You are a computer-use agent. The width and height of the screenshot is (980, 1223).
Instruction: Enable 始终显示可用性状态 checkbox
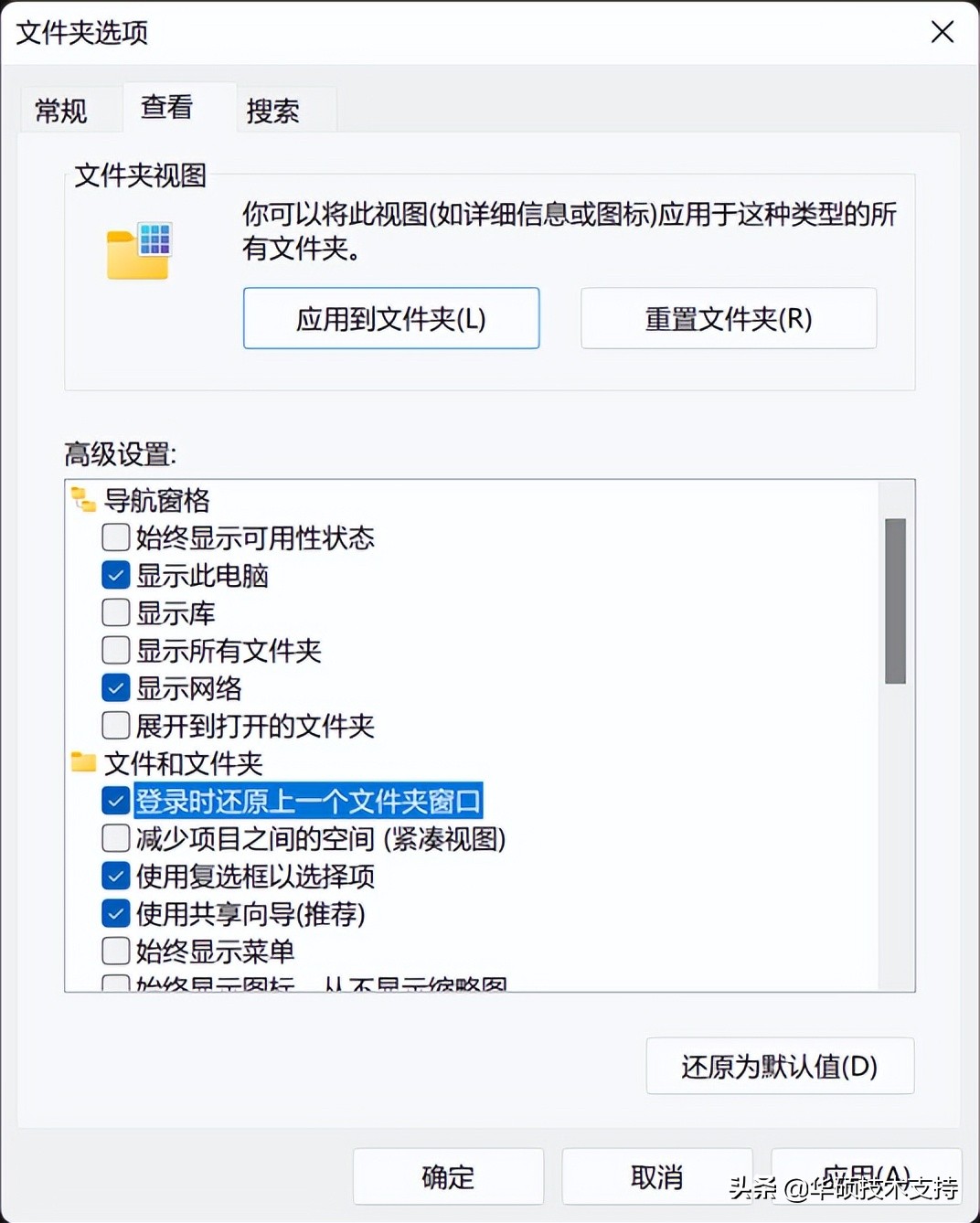point(115,537)
